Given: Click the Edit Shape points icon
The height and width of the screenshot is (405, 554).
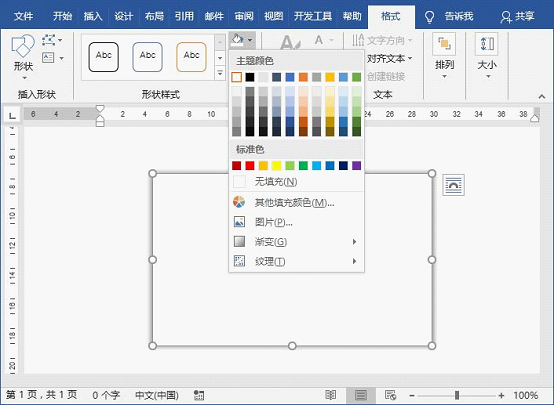Looking at the screenshot, I should pos(48,40).
